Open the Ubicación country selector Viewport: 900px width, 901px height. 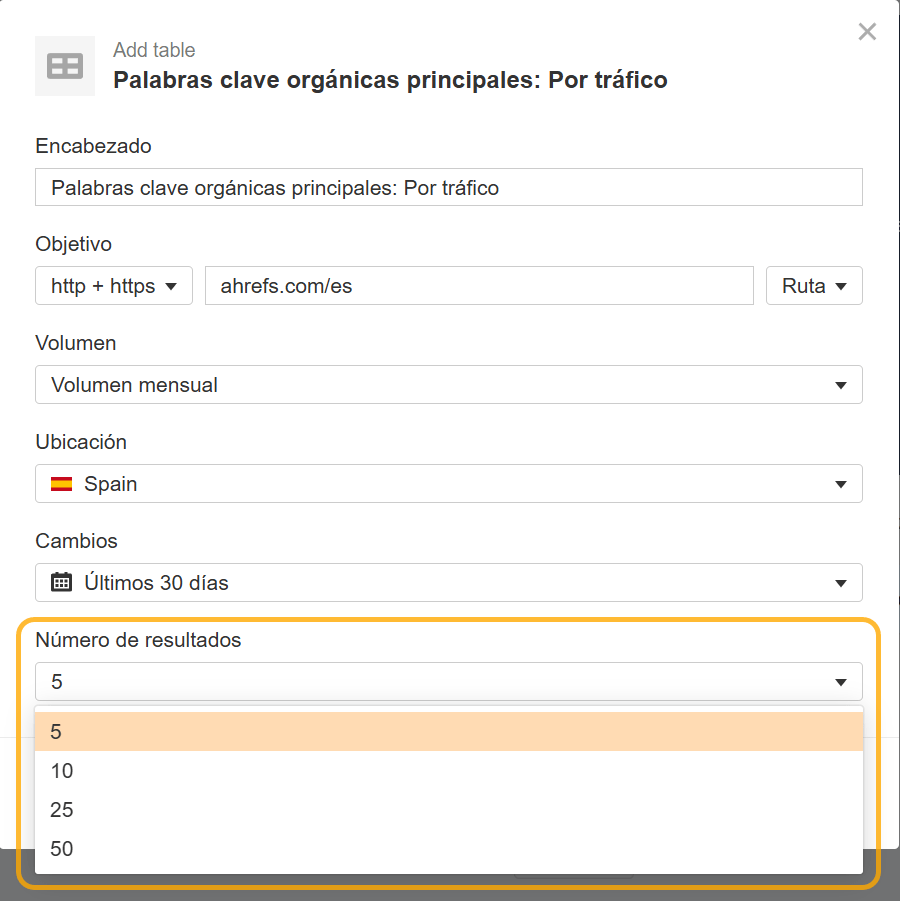[x=448, y=483]
